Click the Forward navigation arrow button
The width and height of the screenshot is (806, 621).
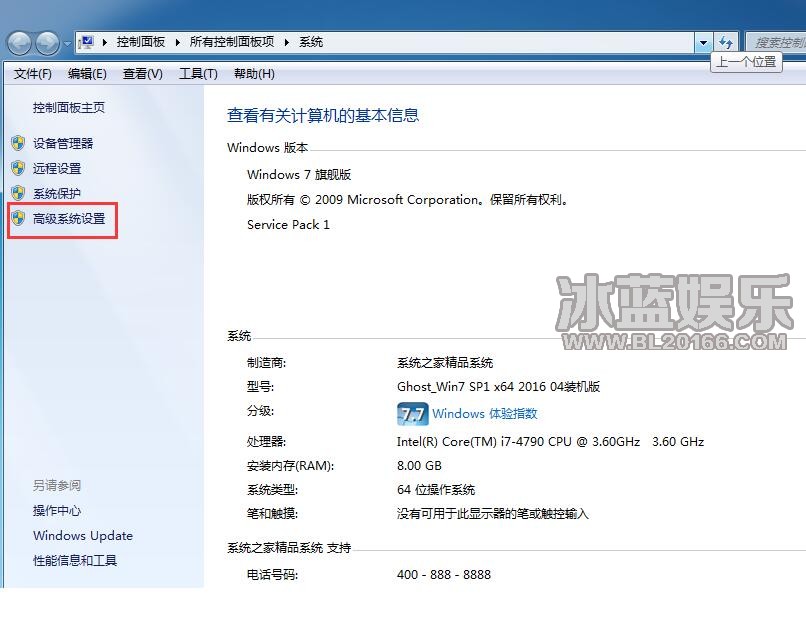point(48,43)
